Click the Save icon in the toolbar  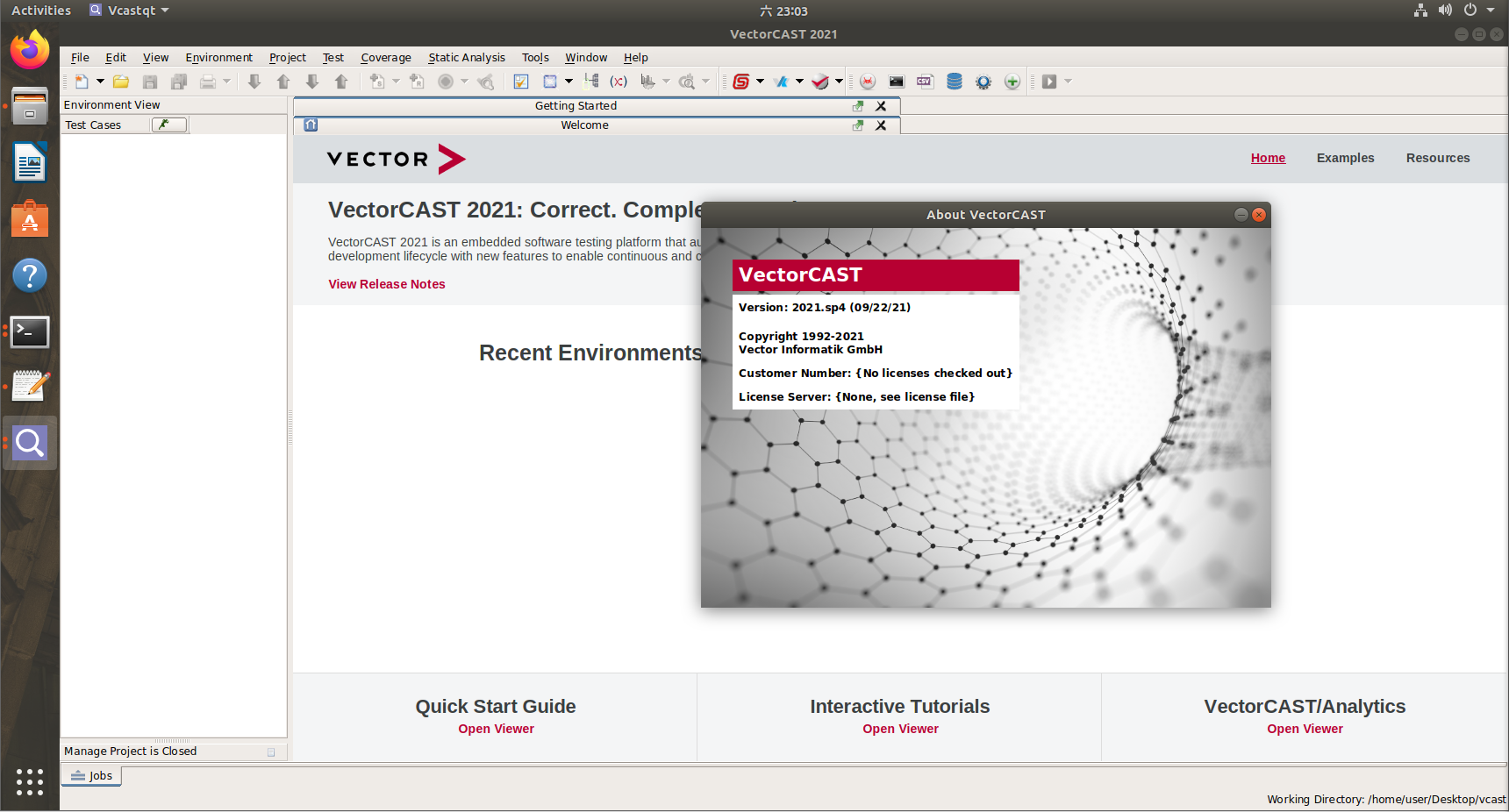click(x=149, y=81)
